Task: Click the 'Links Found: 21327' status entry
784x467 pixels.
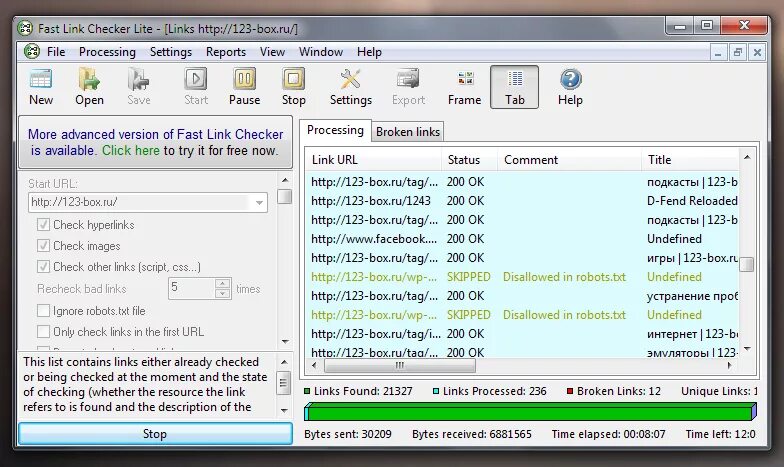Action: 358,391
